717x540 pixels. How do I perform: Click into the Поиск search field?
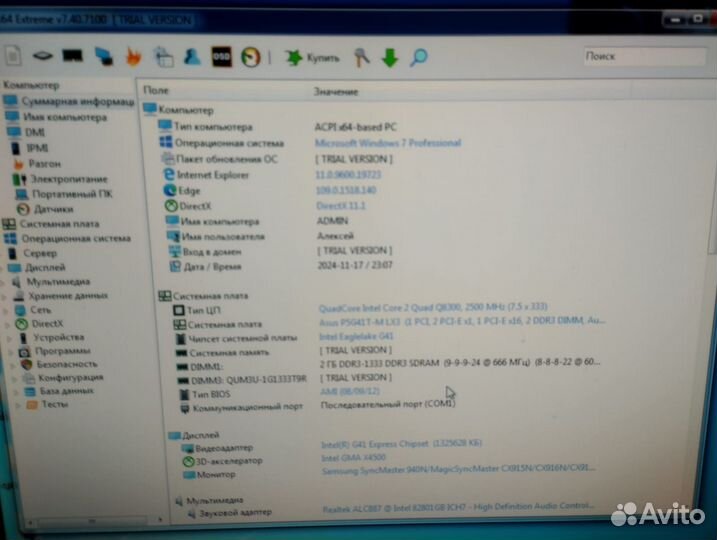coord(640,57)
